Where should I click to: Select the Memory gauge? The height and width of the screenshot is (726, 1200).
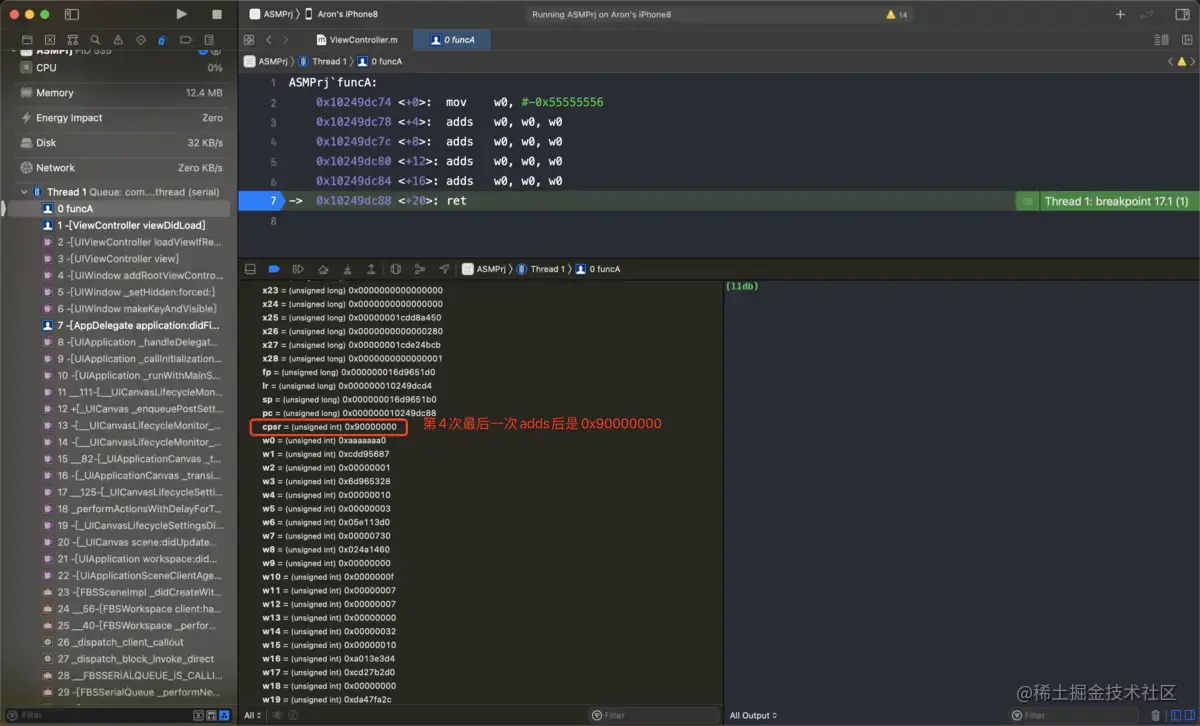click(122, 93)
